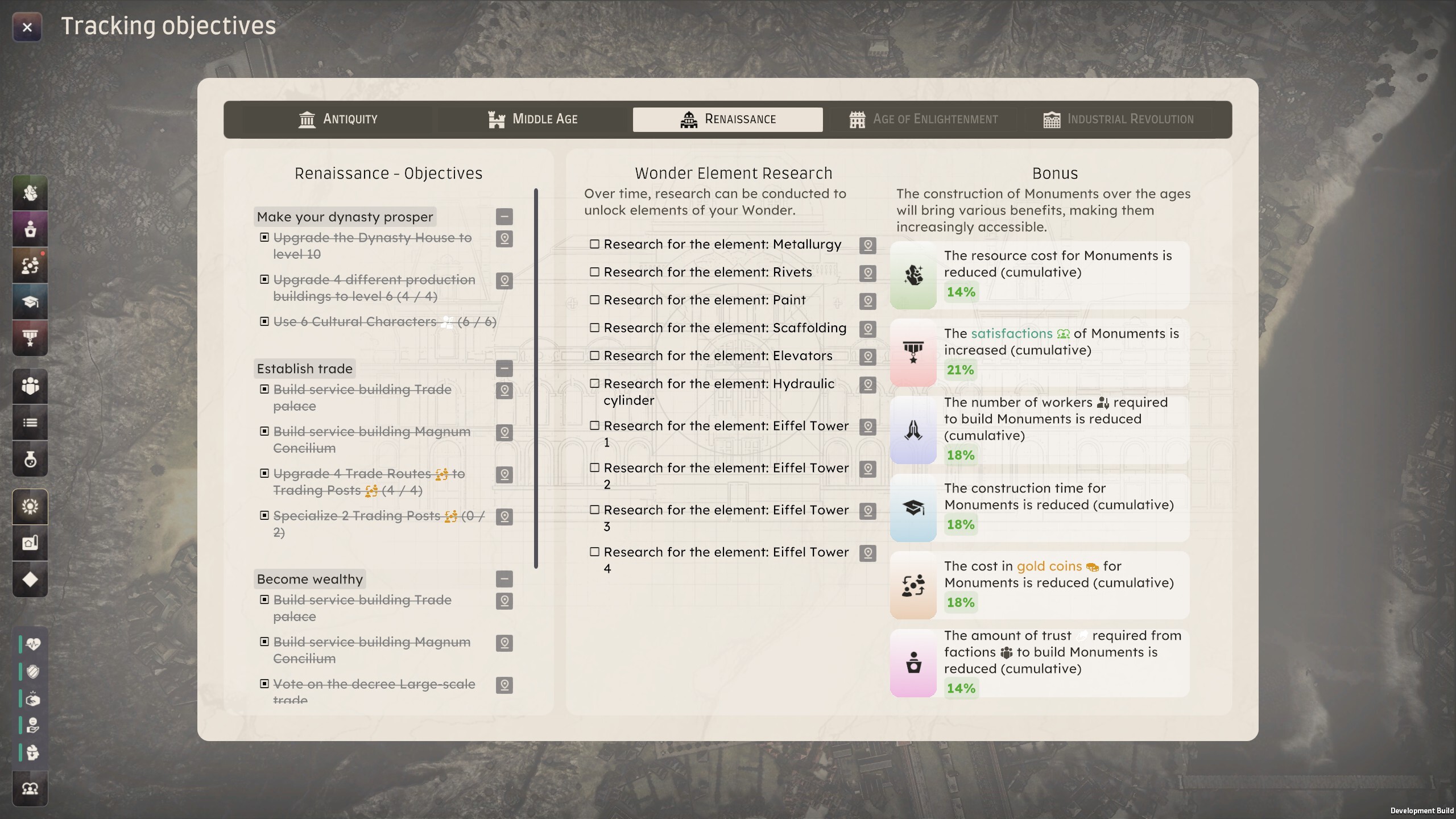The width and height of the screenshot is (1456, 819).
Task: Collapse the Establish trade objectives group
Action: [x=504, y=369]
